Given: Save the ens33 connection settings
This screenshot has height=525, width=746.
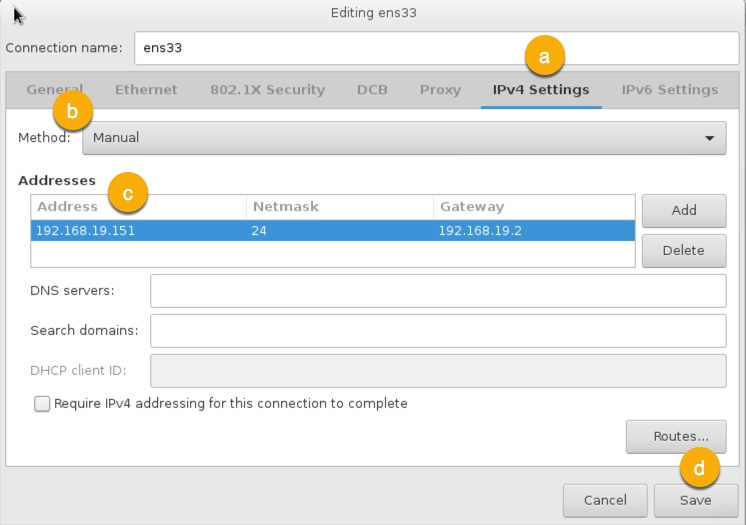Looking at the screenshot, I should 696,500.
